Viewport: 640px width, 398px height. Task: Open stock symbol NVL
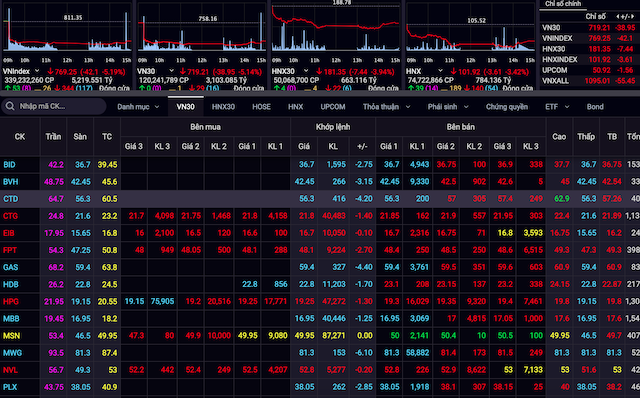coord(10,370)
